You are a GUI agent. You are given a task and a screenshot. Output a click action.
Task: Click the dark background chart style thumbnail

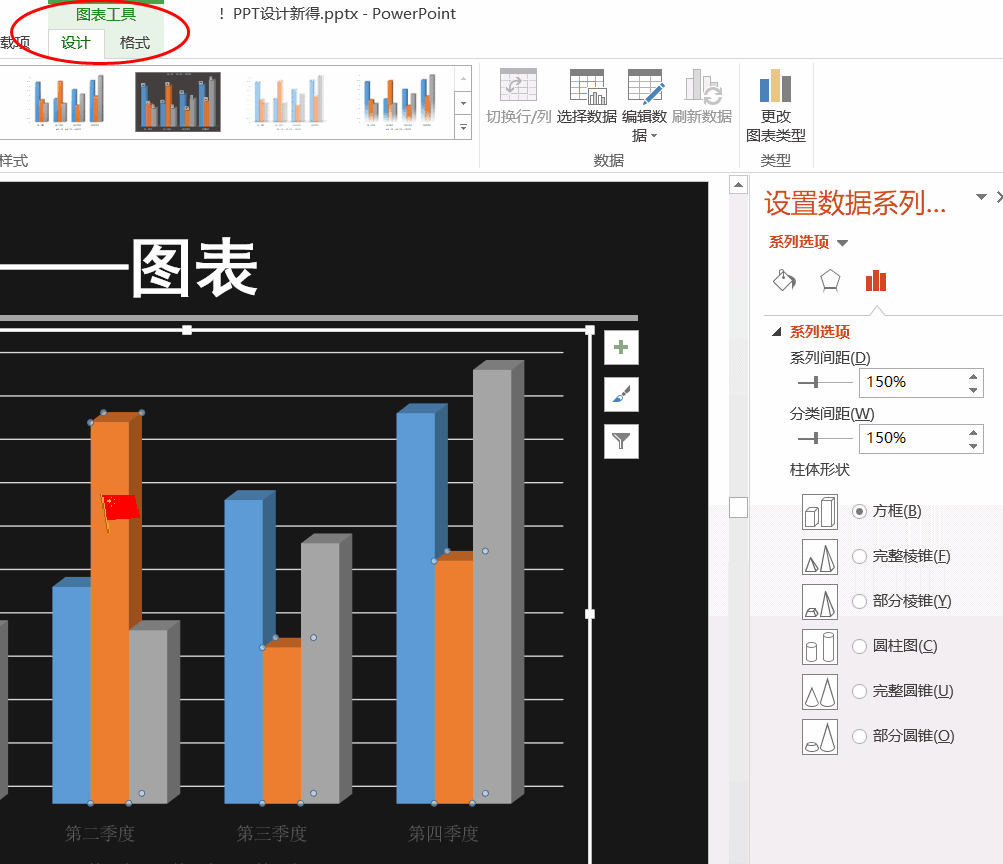point(178,102)
